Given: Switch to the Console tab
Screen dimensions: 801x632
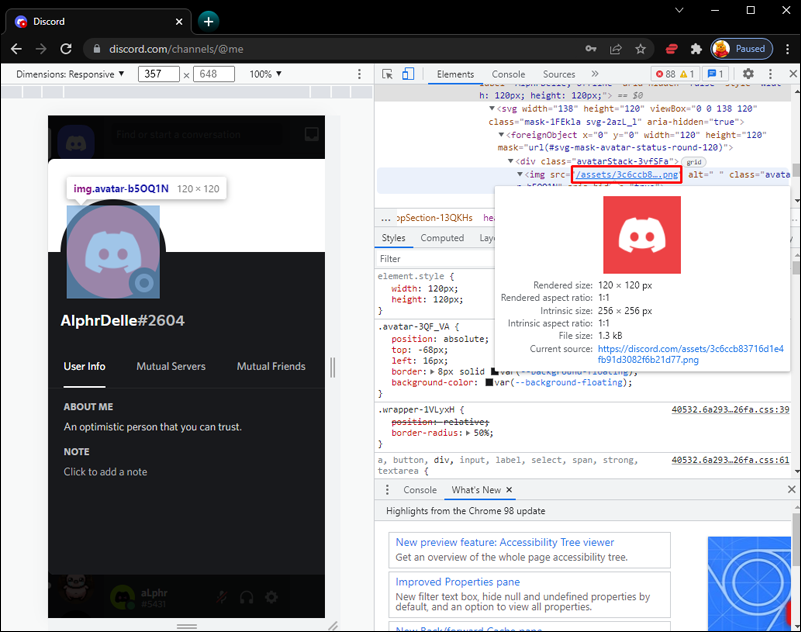Looking at the screenshot, I should [508, 74].
